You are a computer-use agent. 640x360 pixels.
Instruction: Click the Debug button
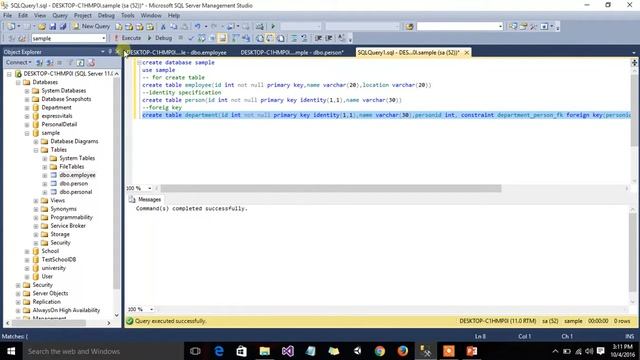[160, 38]
